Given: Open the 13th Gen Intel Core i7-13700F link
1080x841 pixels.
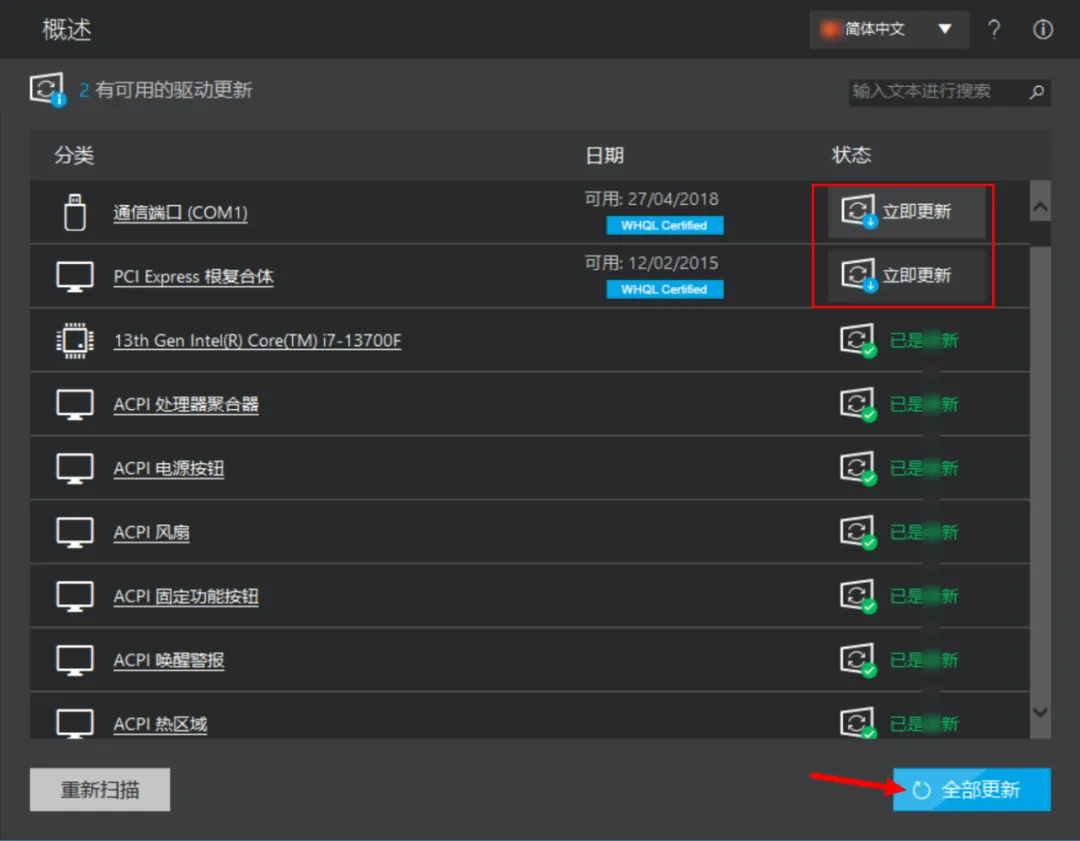Looking at the screenshot, I should point(258,340).
